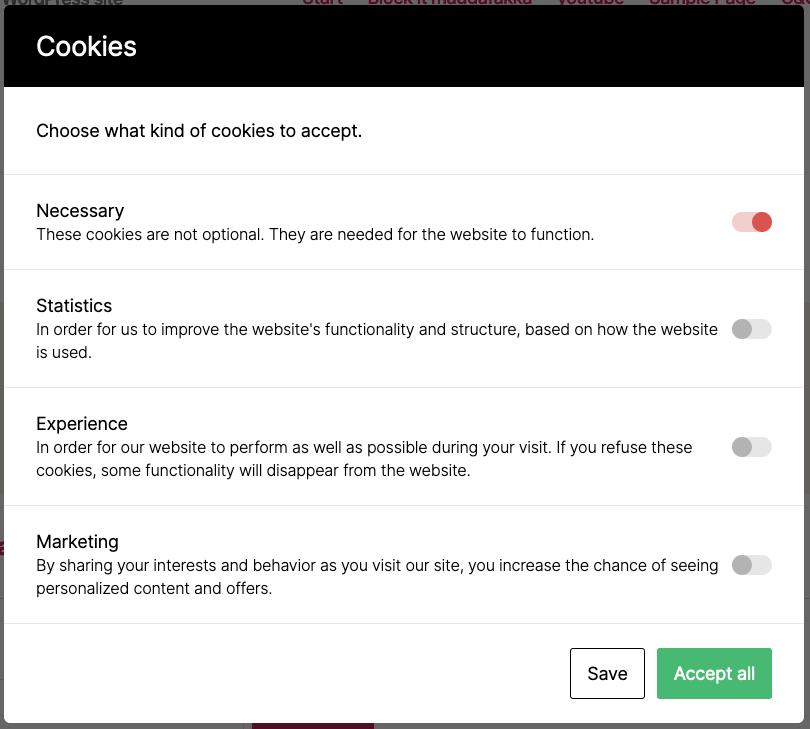Click the Statistics category heading
810x729 pixels.
click(x=74, y=306)
